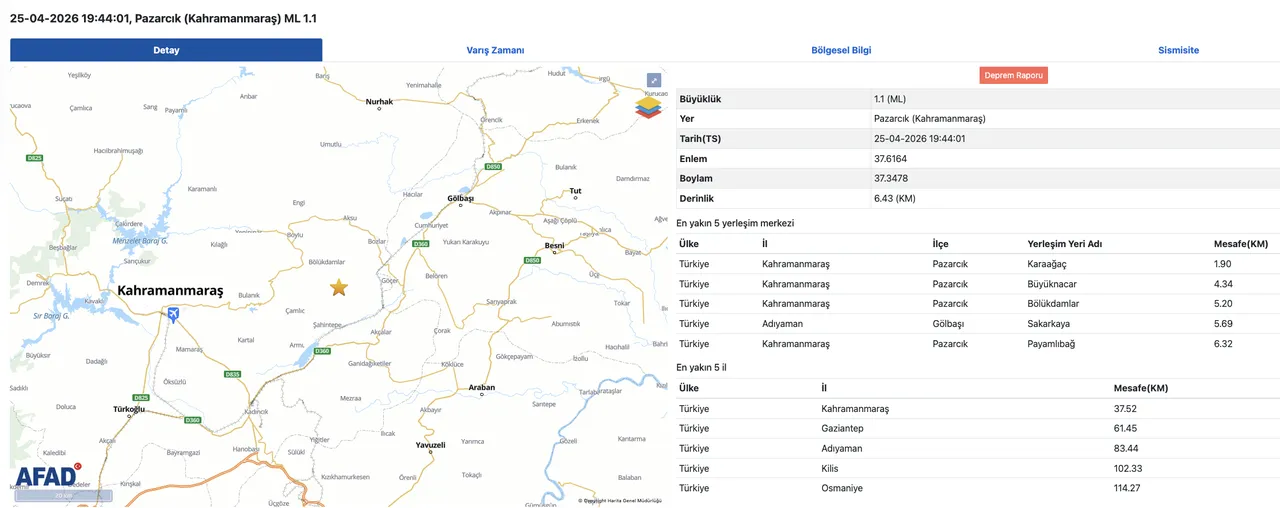Viewport: 1280px width, 508px height.
Task: Open the Bölgesel Bilgi tab
Action: tap(841, 50)
